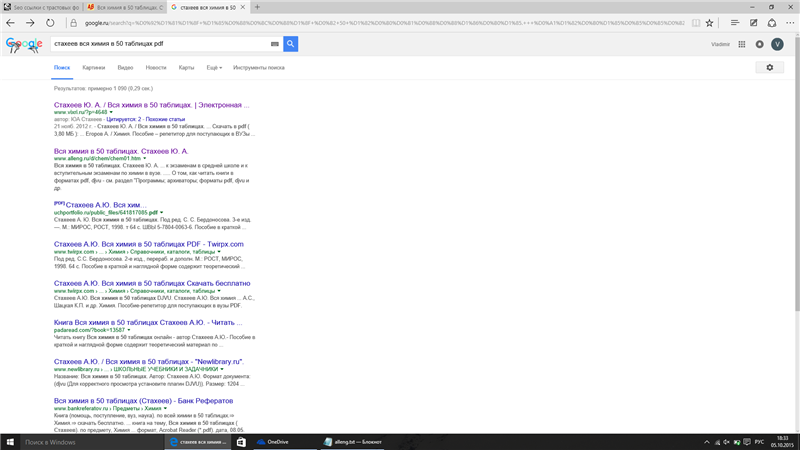Open reading view in Edge
The height and width of the screenshot is (450, 800).
695,23
